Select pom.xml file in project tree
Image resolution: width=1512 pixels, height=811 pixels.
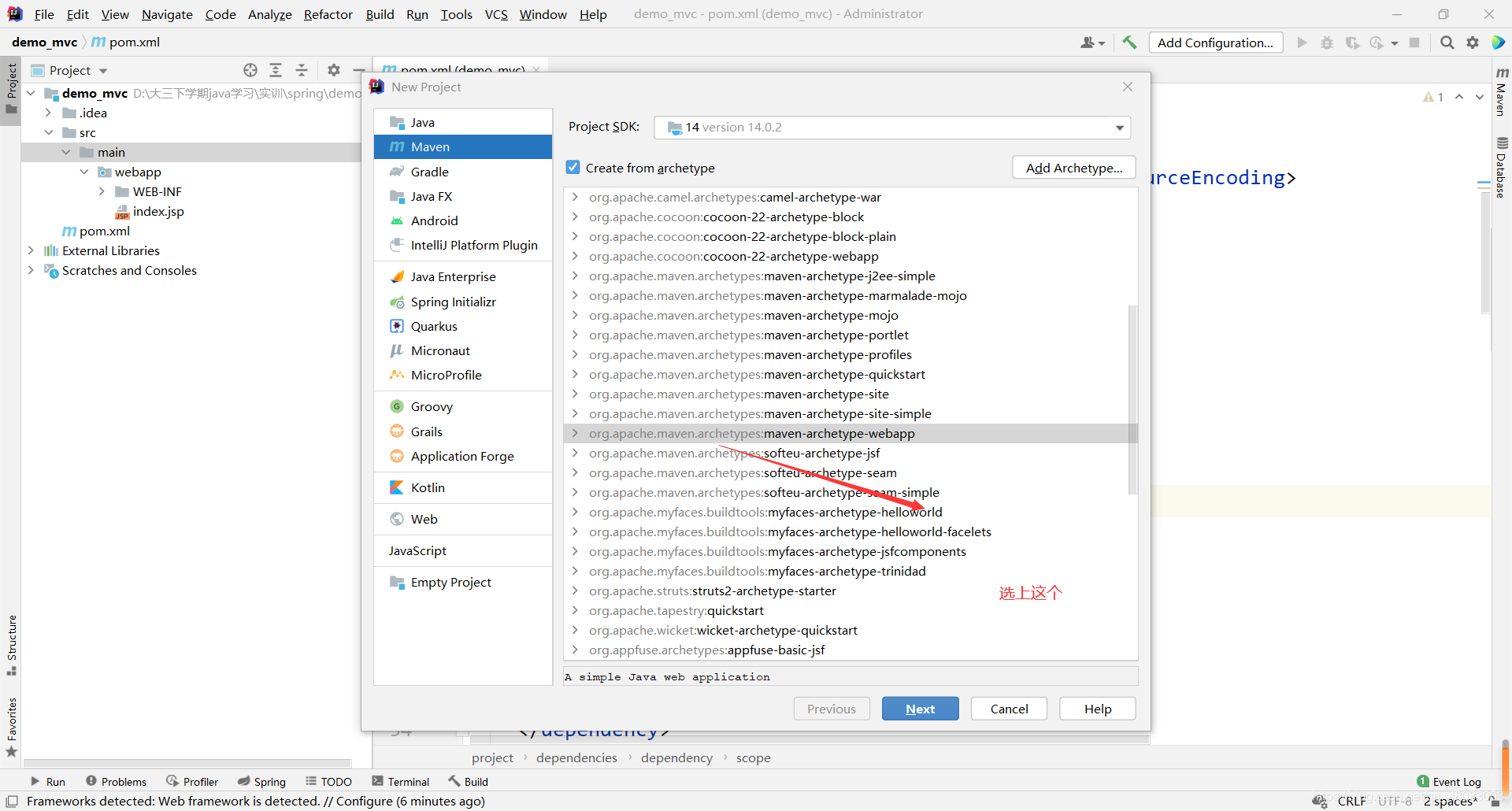tap(96, 231)
